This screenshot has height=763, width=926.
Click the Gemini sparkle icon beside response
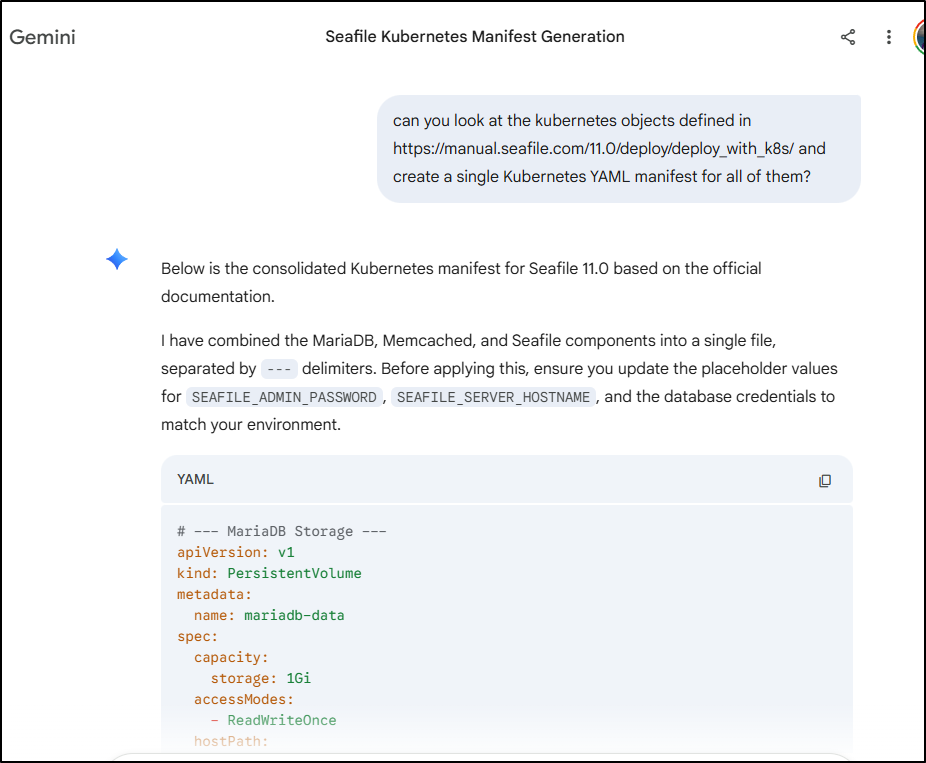coord(117,260)
